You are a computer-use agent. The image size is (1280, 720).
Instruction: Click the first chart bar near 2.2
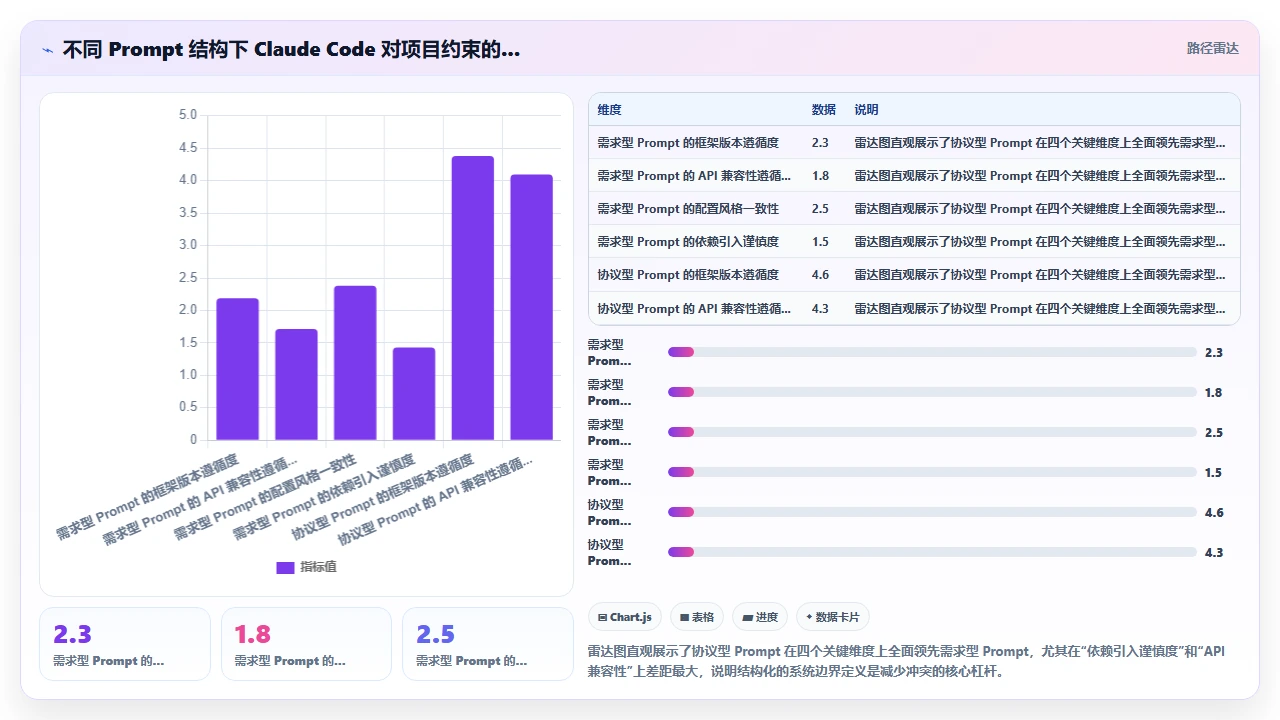238,369
